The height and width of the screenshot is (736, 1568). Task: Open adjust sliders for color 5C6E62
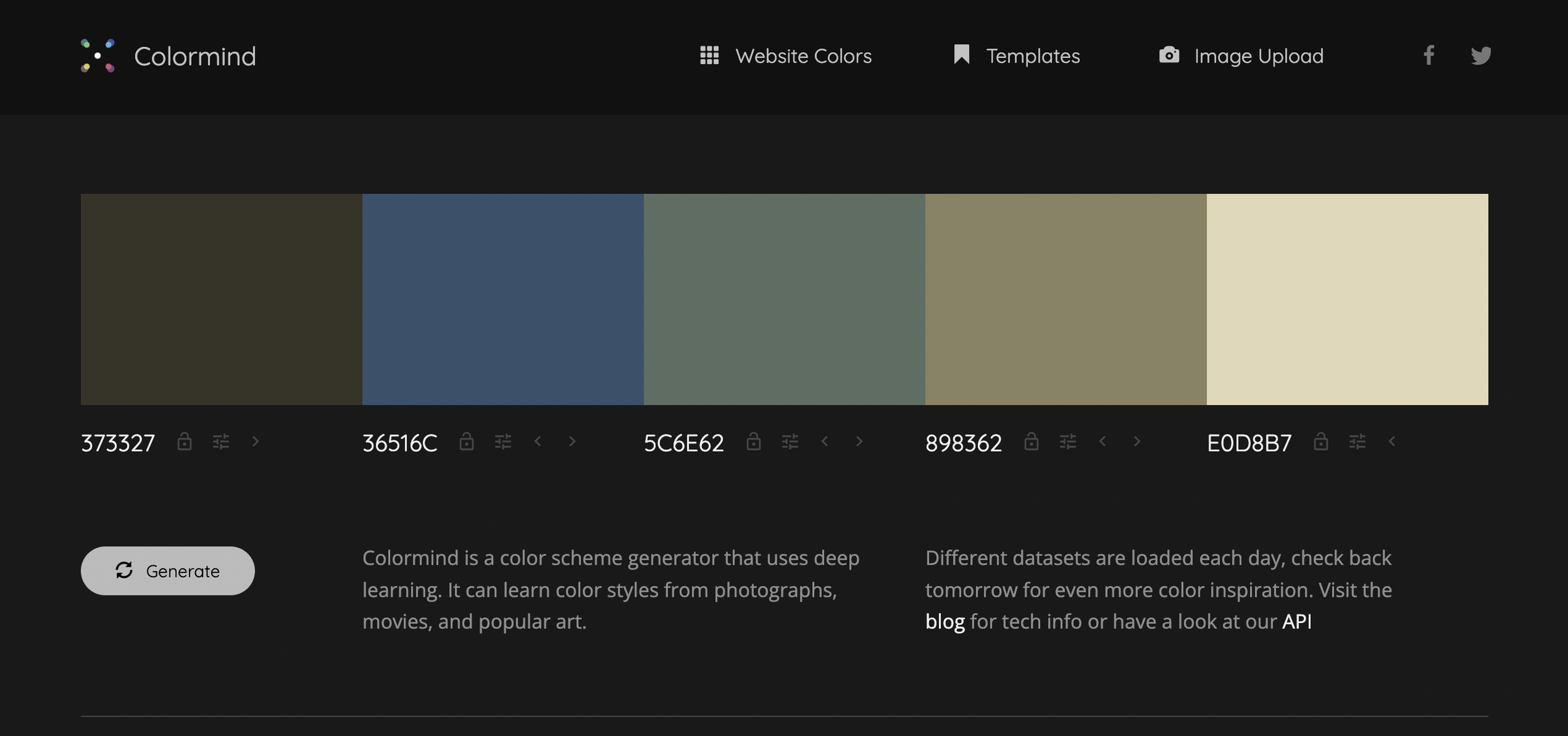point(790,442)
